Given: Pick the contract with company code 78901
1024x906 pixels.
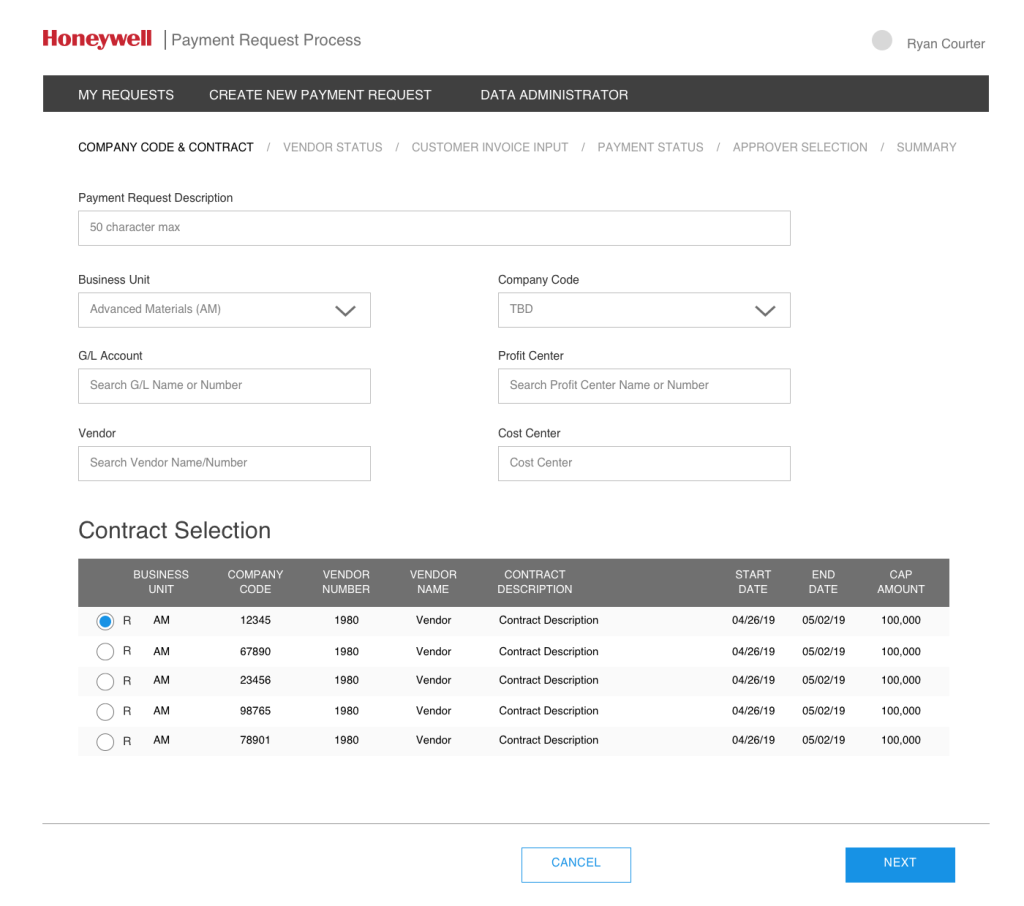Looking at the screenshot, I should pos(105,742).
